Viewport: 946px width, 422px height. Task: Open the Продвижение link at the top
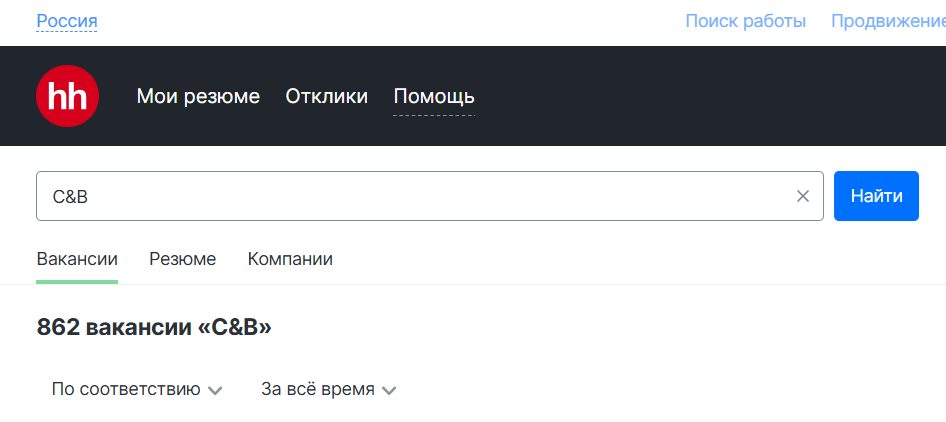pos(888,21)
